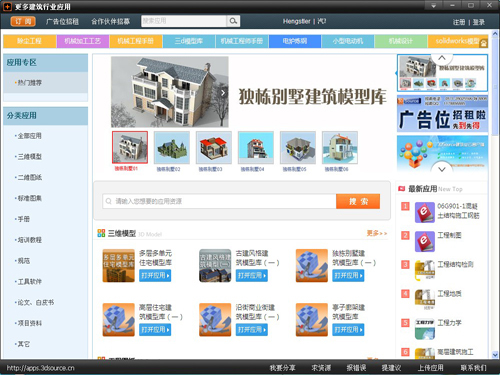
Task: Click the 06G901-1 混凝土结构 app icon
Action: tap(425, 212)
